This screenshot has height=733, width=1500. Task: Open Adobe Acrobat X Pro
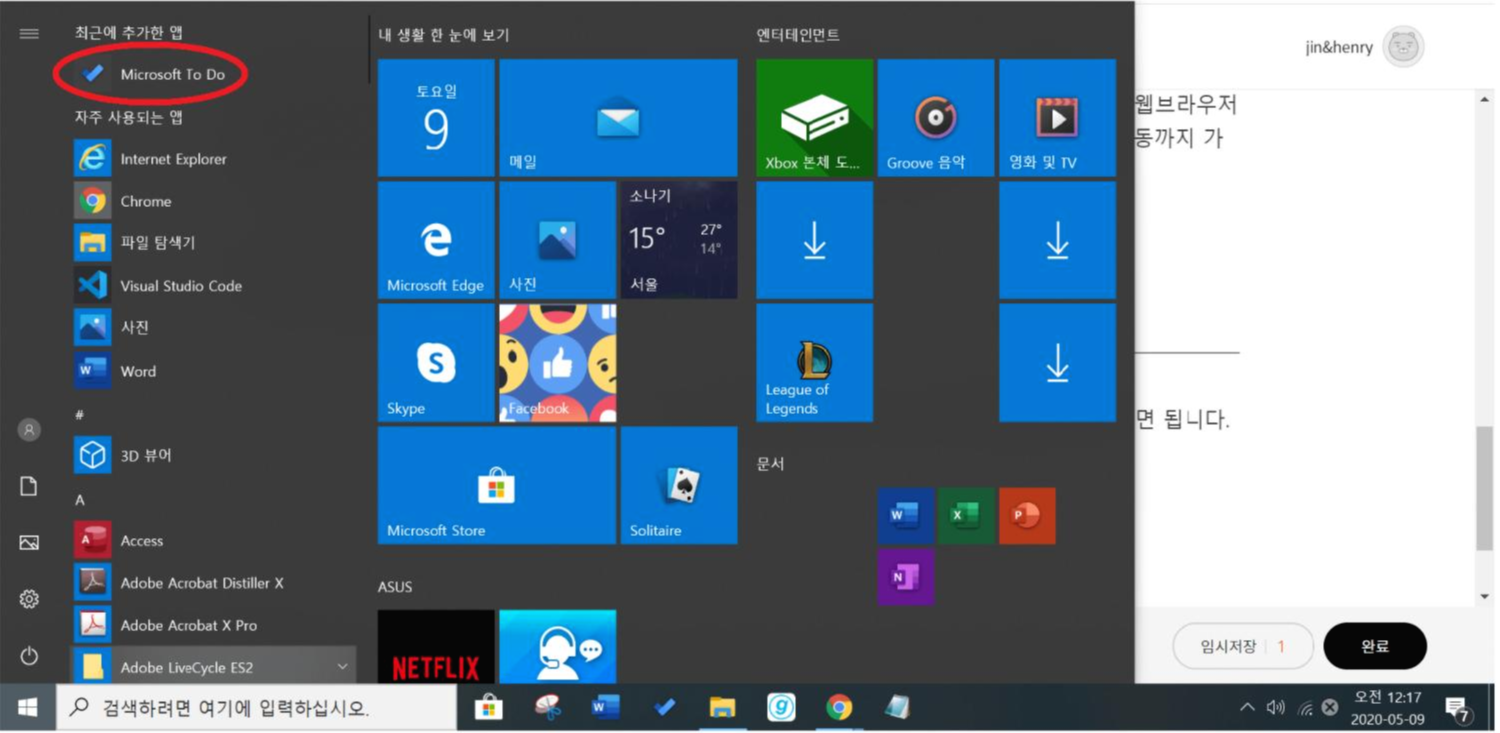213,625
